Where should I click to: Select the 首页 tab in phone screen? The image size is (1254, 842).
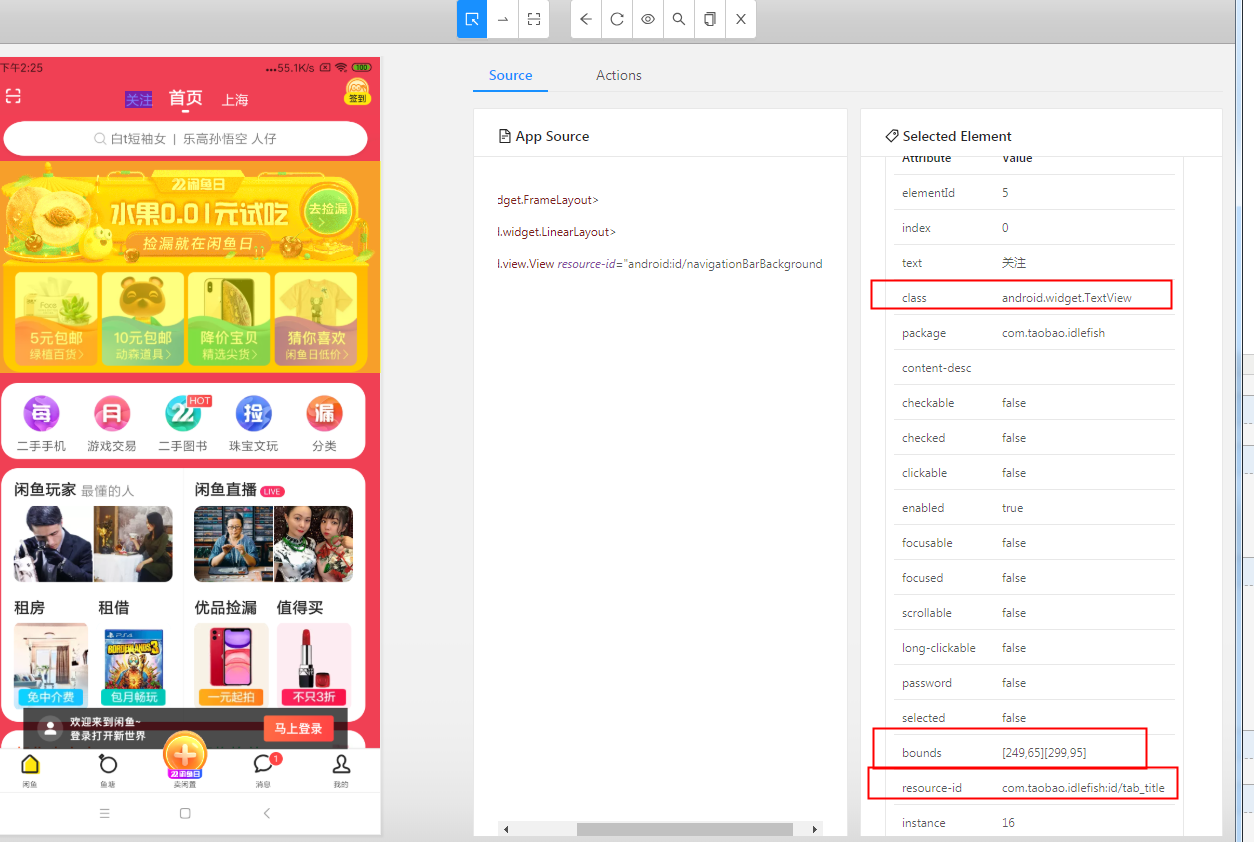point(185,98)
